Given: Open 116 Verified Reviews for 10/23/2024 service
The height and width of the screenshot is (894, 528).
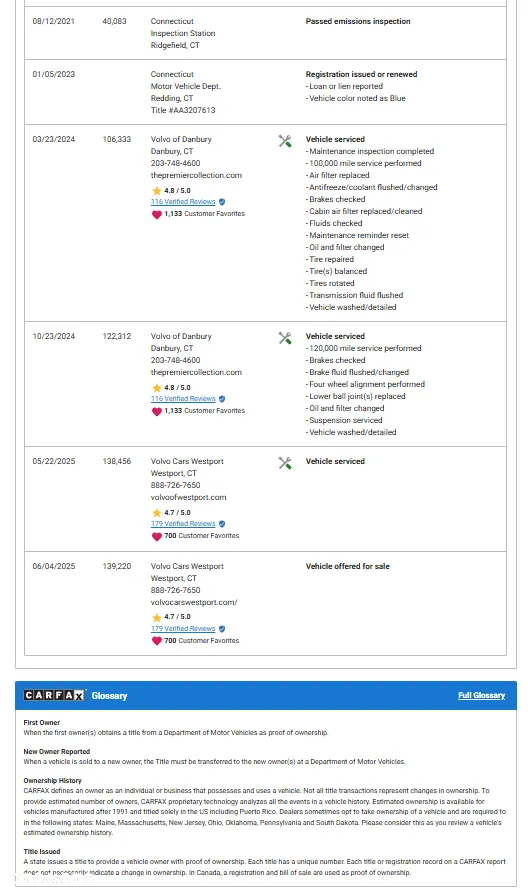Looking at the screenshot, I should pos(183,399).
